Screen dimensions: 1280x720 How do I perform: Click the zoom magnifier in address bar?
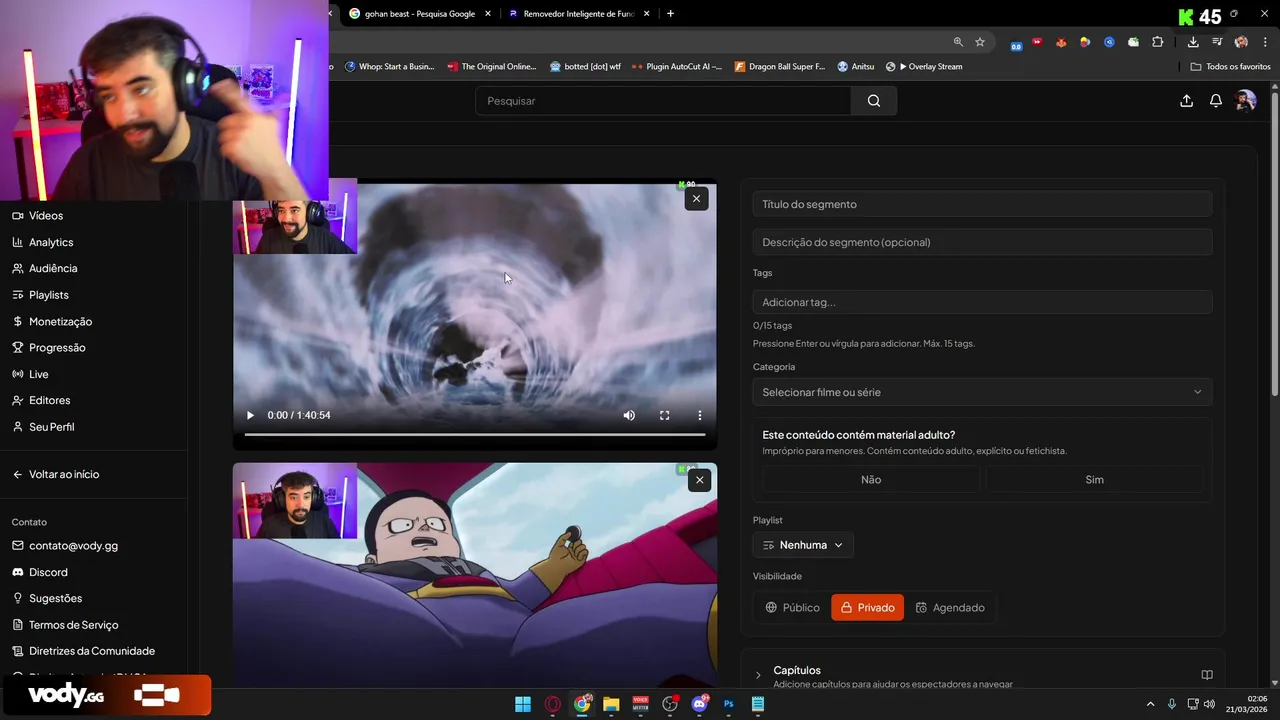(x=958, y=42)
